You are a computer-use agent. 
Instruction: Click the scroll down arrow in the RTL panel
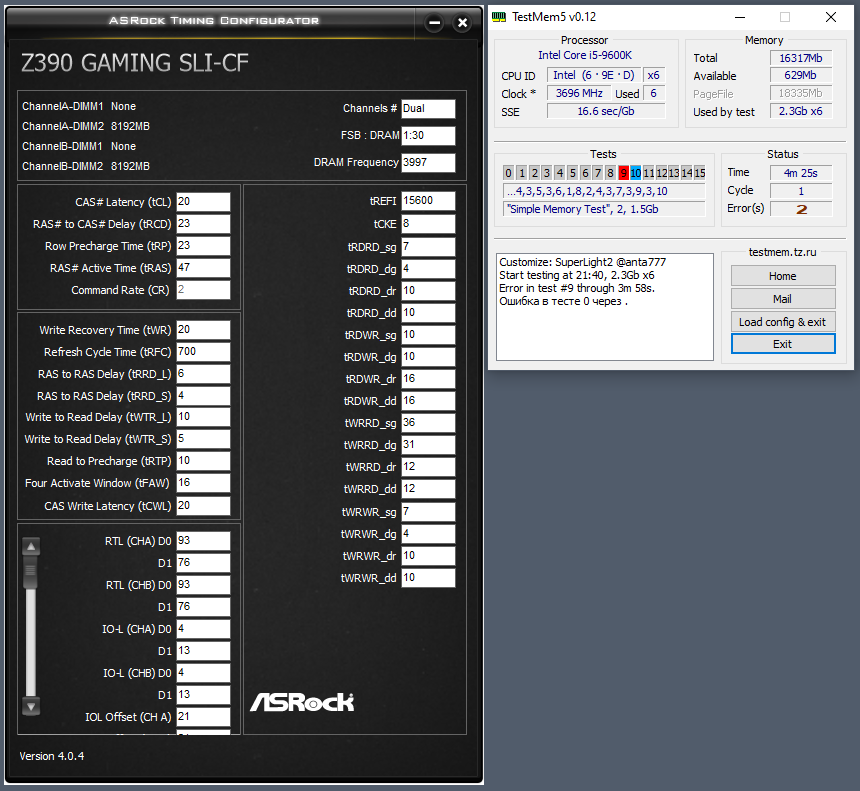[31, 707]
